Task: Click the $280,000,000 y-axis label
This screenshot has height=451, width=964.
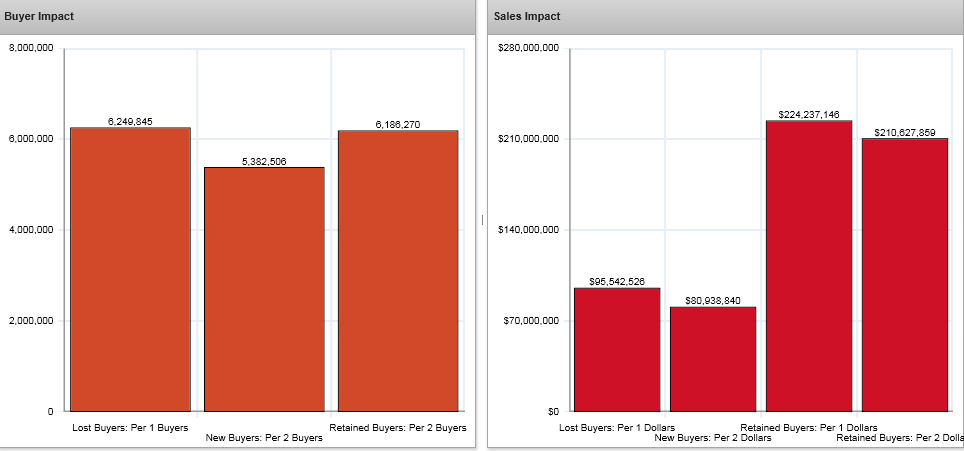Action: point(528,48)
